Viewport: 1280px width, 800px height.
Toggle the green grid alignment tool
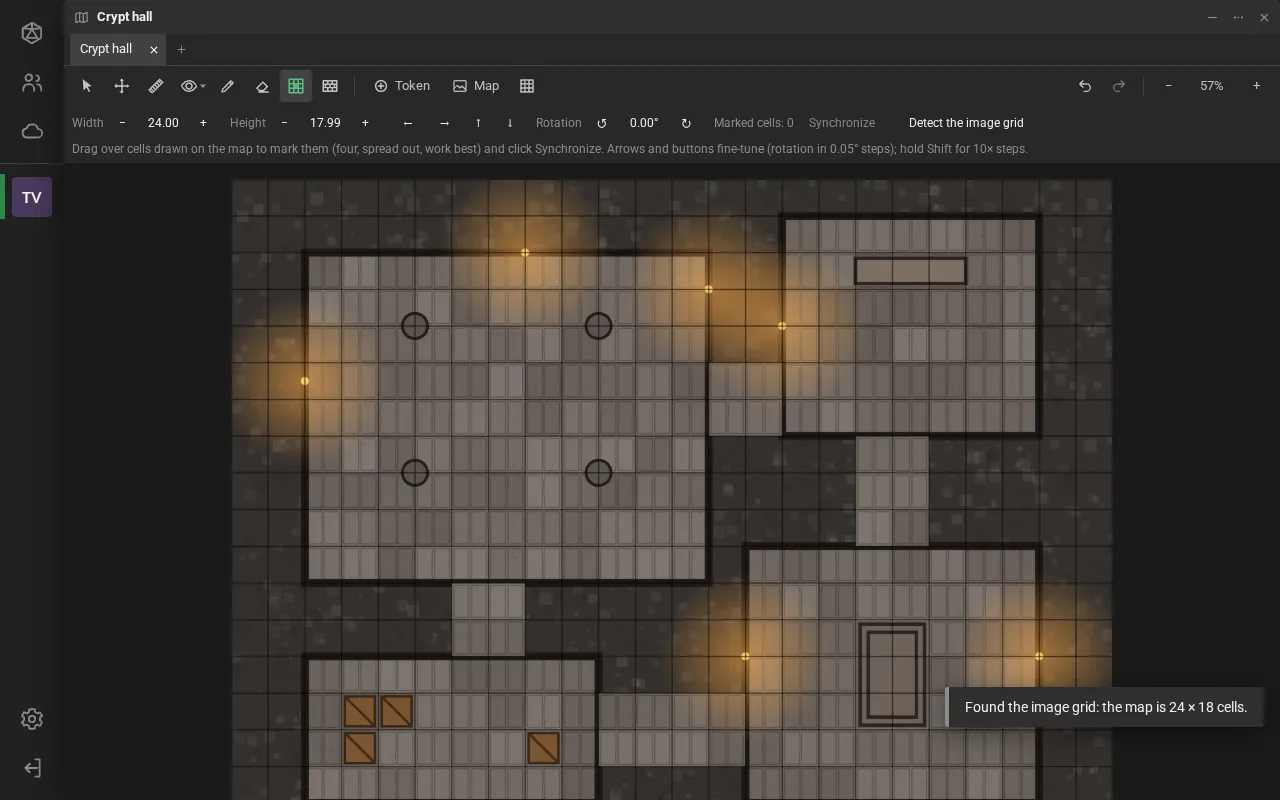click(x=296, y=86)
